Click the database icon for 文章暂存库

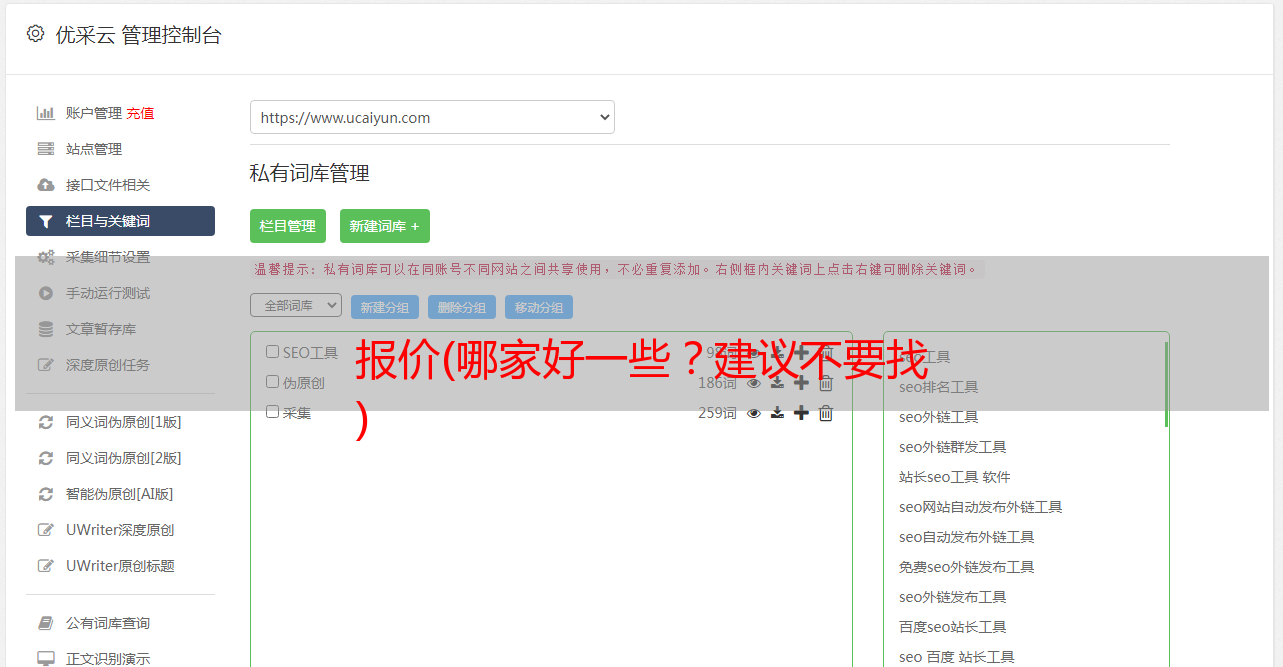(45, 329)
